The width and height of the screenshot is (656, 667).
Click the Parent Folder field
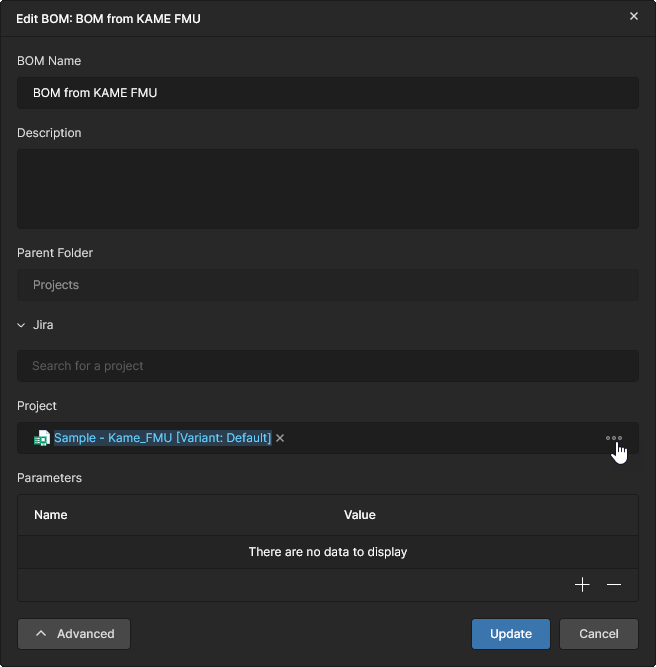[x=327, y=285]
